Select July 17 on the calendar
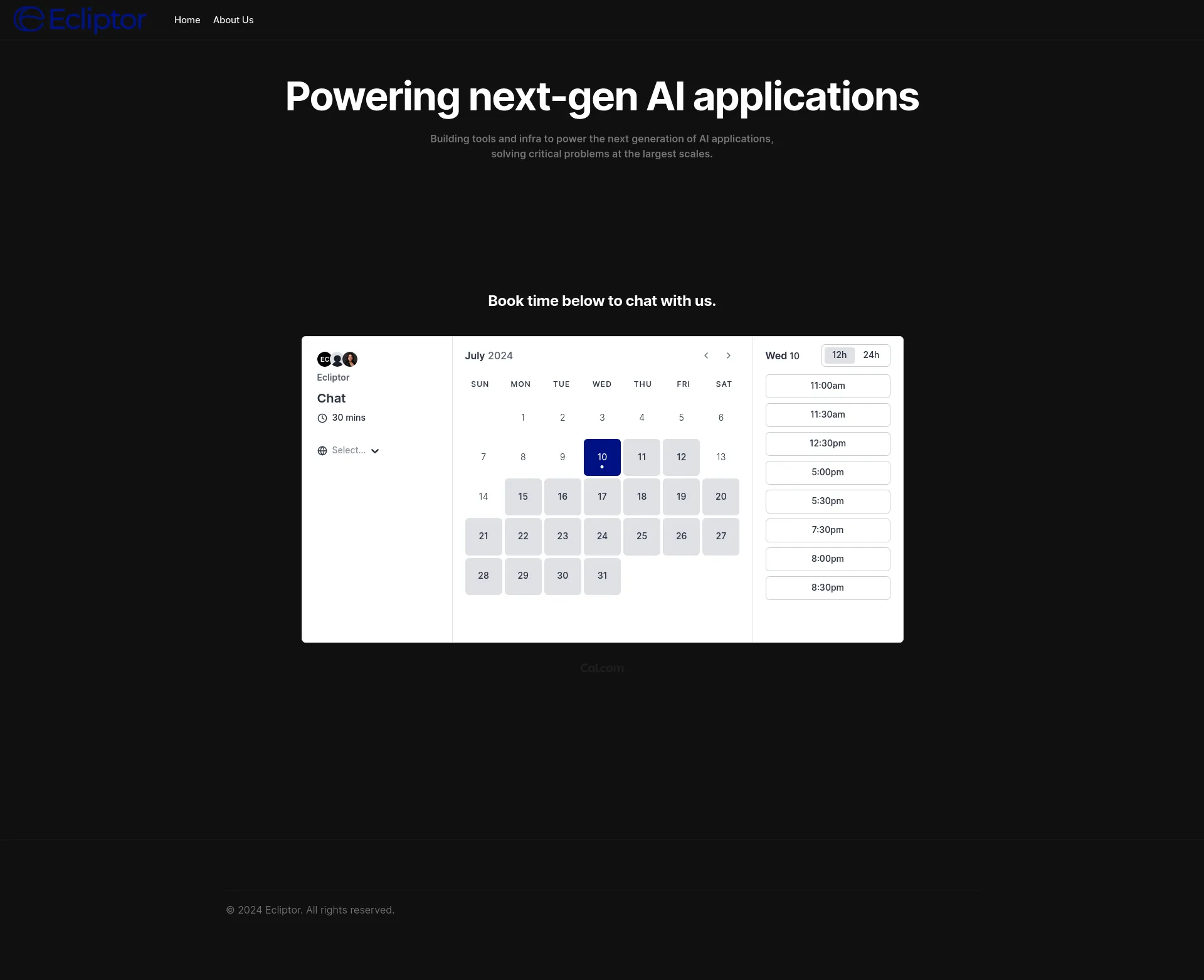Viewport: 1204px width, 980px height. point(601,497)
